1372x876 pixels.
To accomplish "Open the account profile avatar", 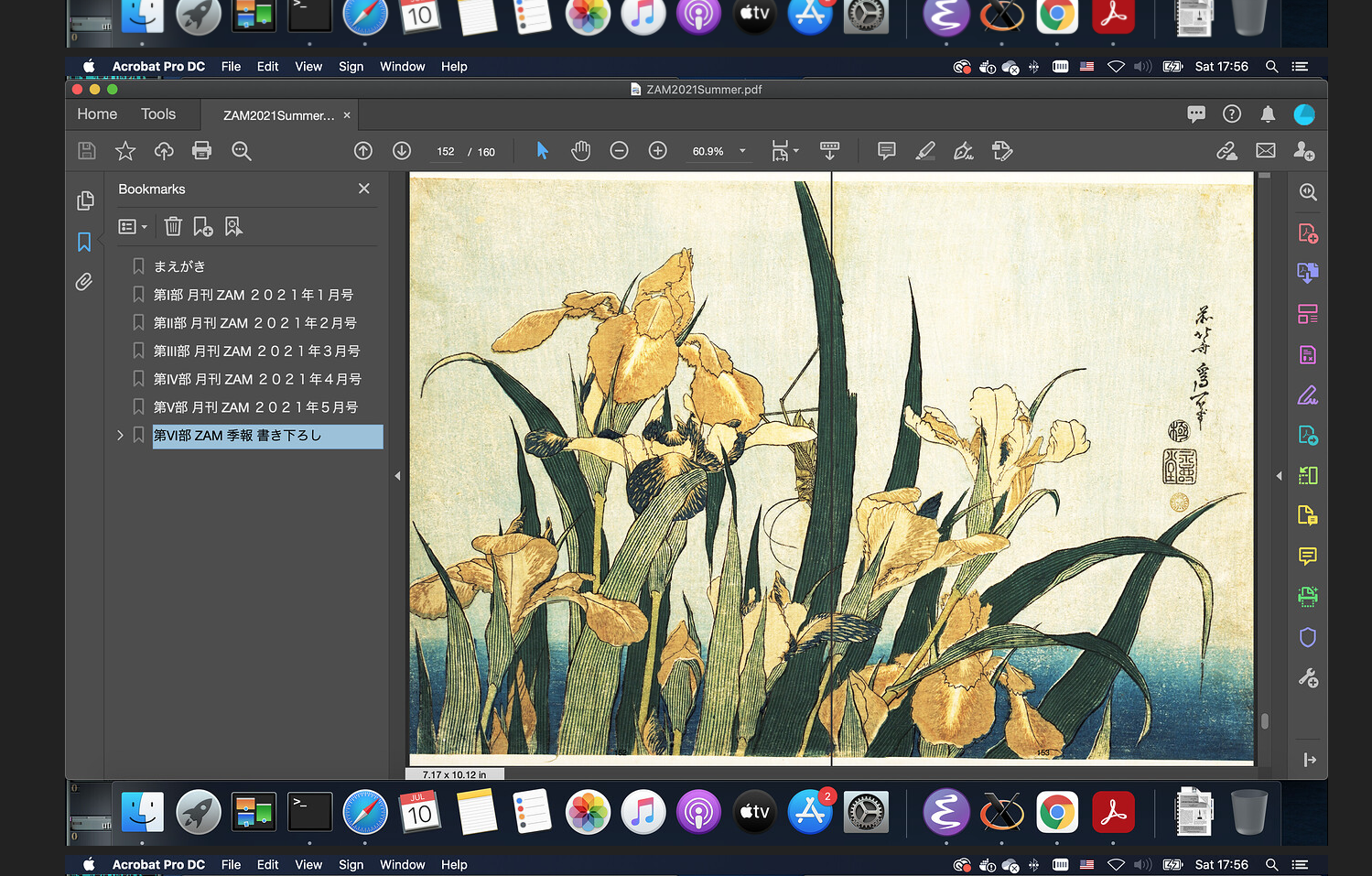I will pos(1304,114).
